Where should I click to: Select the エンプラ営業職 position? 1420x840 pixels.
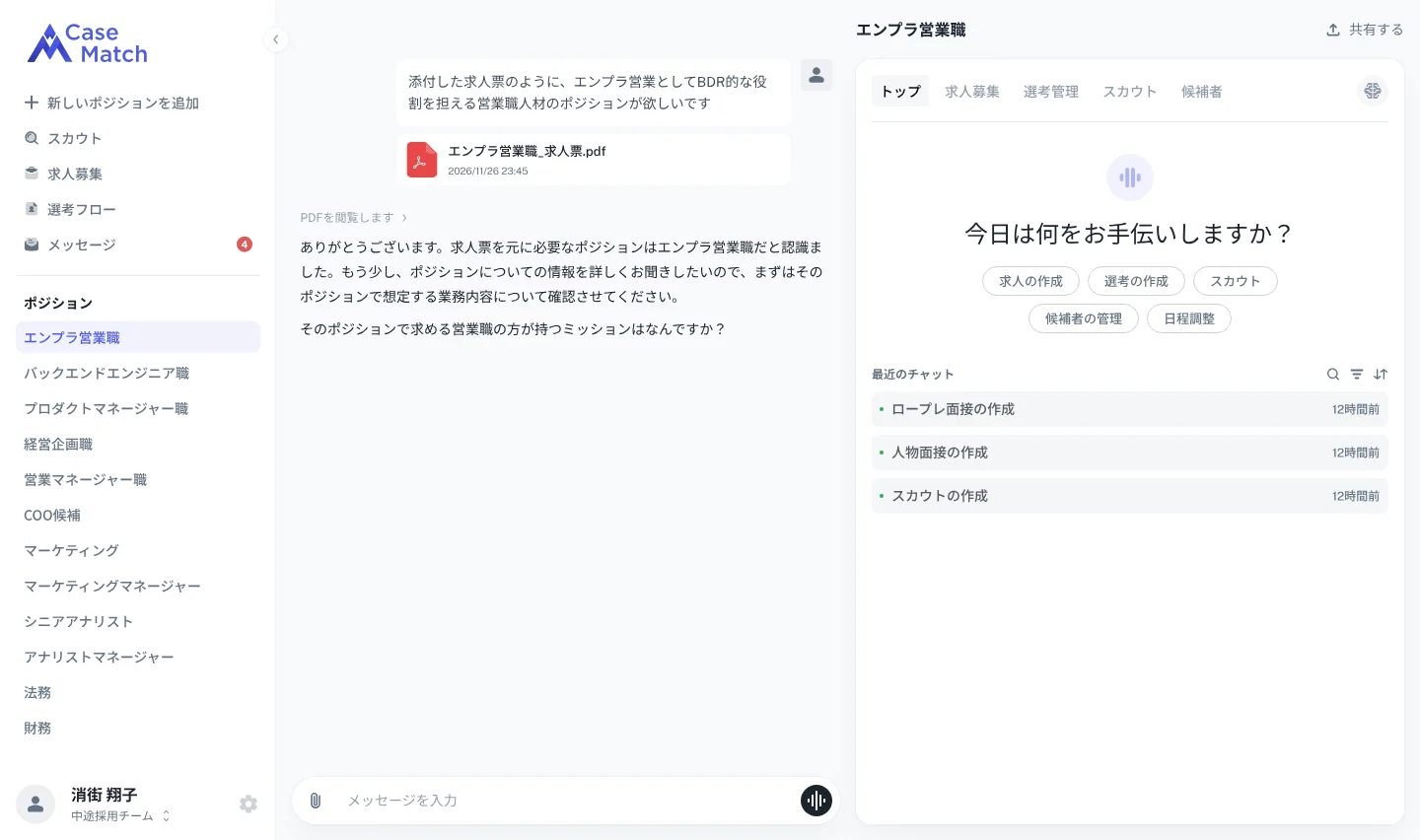pos(138,337)
